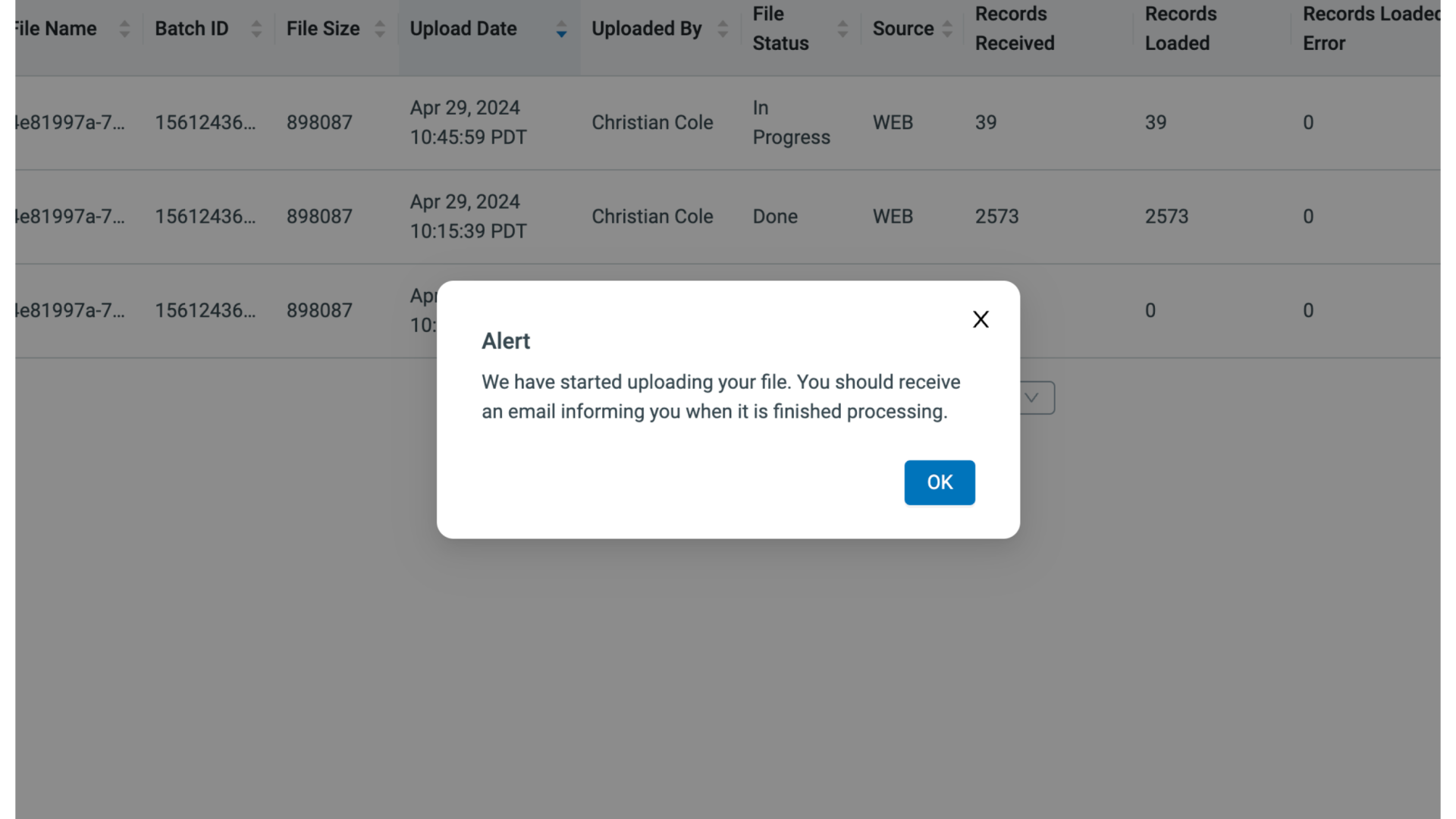This screenshot has height=819, width=1456.
Task: Click the File Name column sort icon
Action: pos(124,28)
